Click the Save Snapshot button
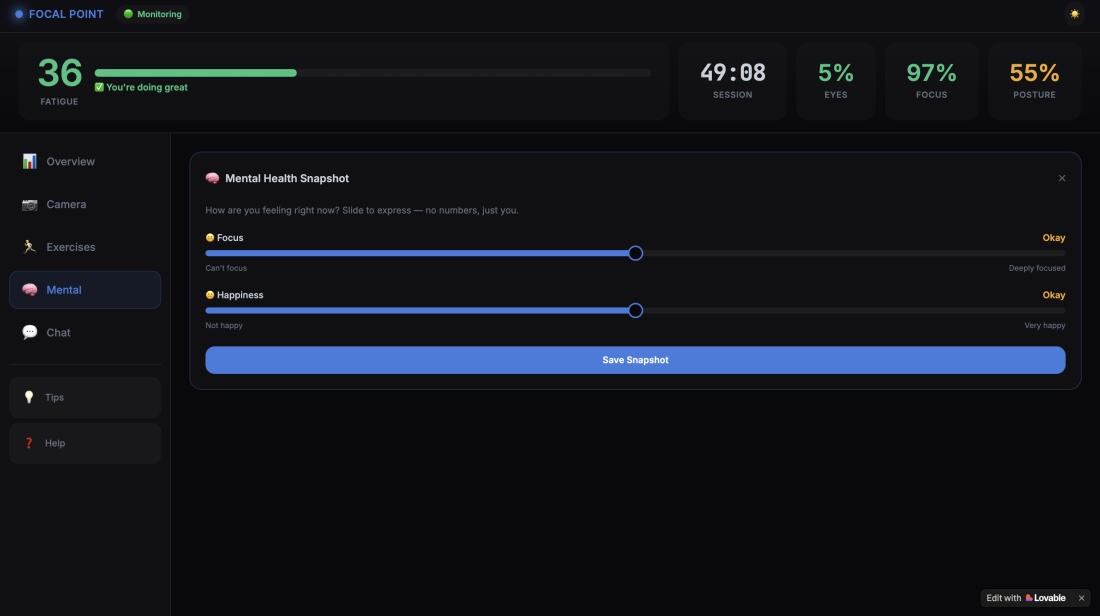The image size is (1100, 616). click(x=635, y=360)
